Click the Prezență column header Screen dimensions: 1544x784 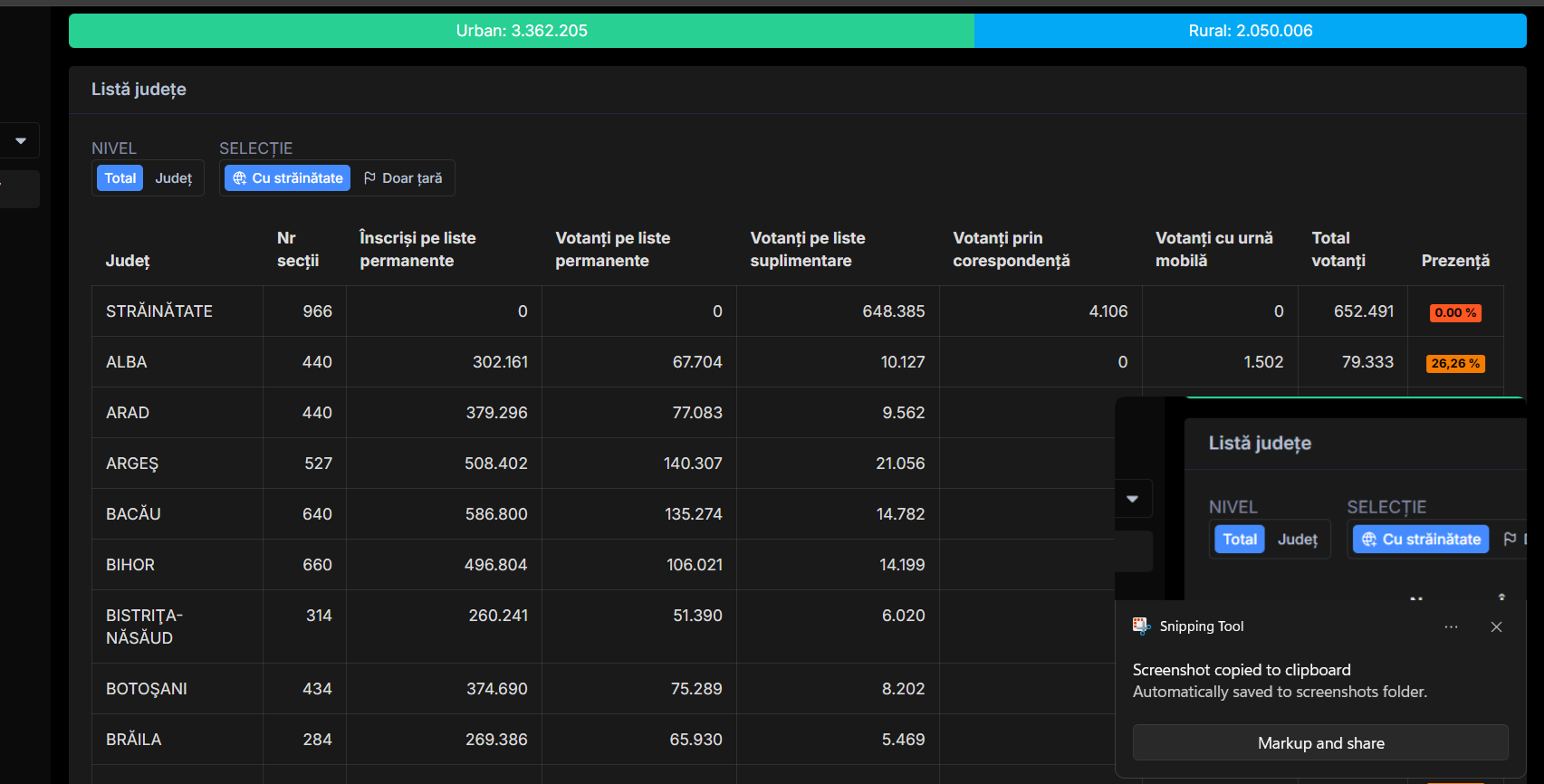coord(1454,261)
